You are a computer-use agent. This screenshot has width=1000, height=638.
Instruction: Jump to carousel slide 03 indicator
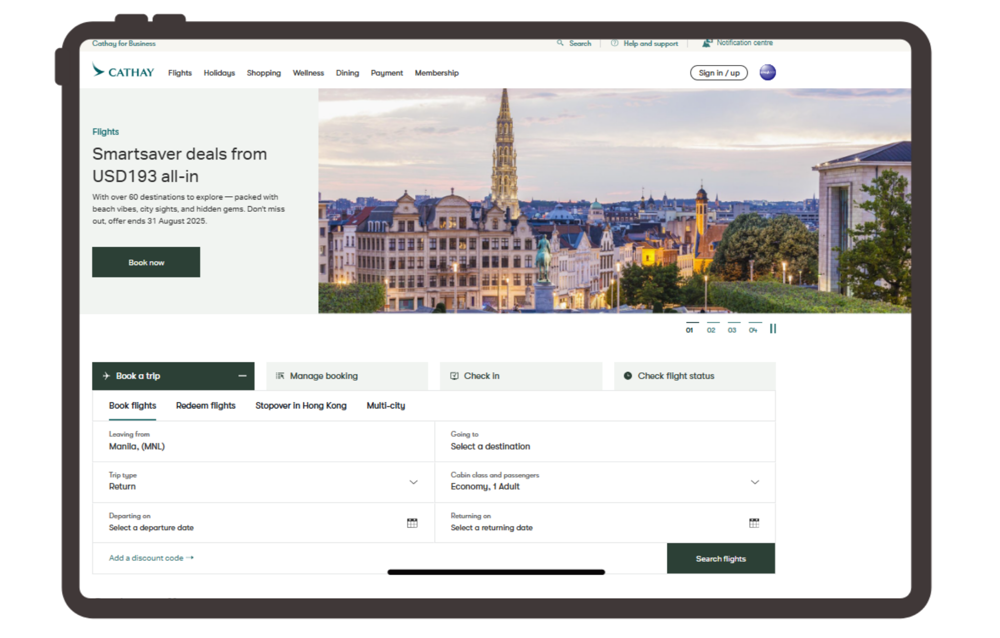point(733,329)
